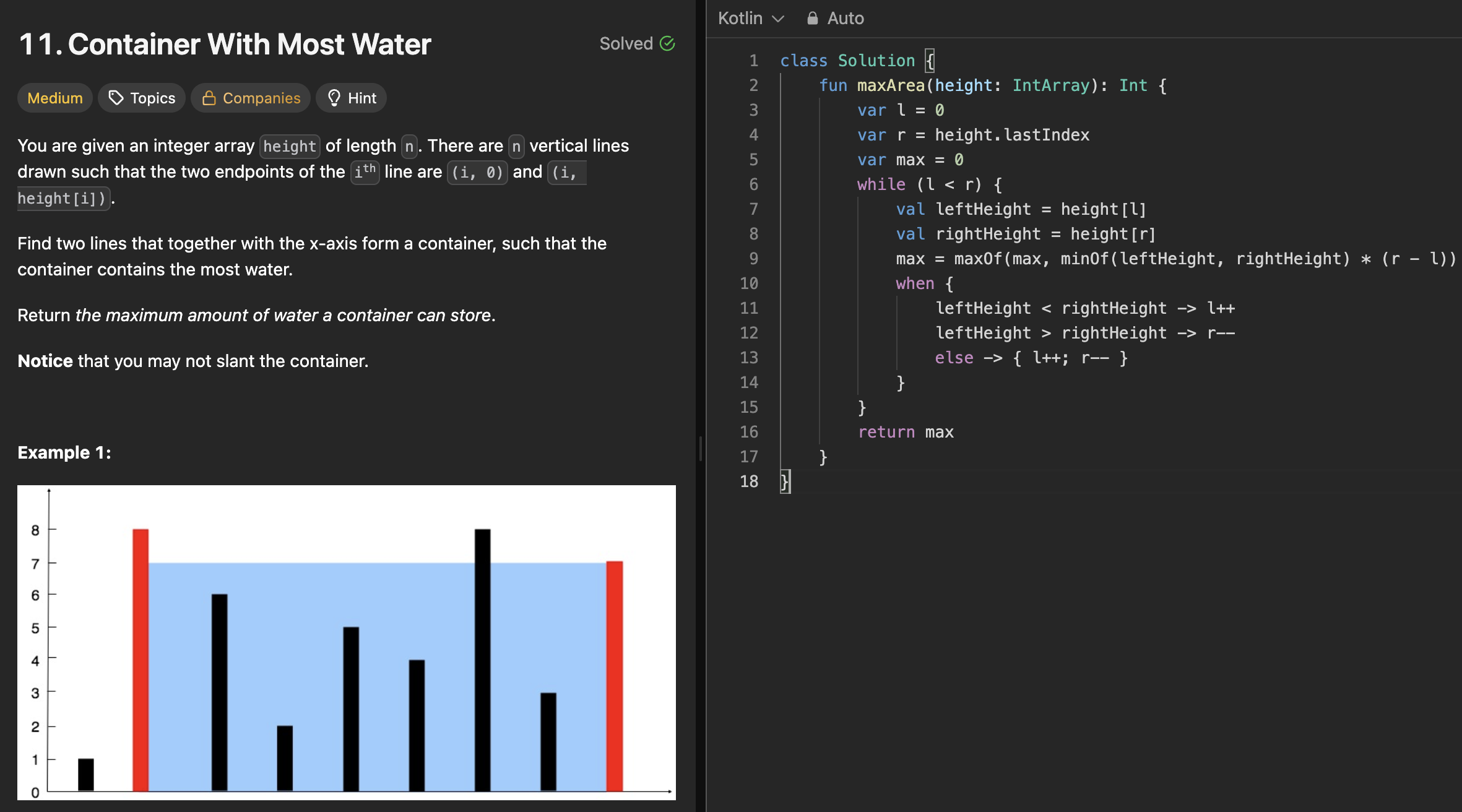Open the Kotlin language dropdown
Image resolution: width=1462 pixels, height=812 pixels.
pyautogui.click(x=750, y=19)
